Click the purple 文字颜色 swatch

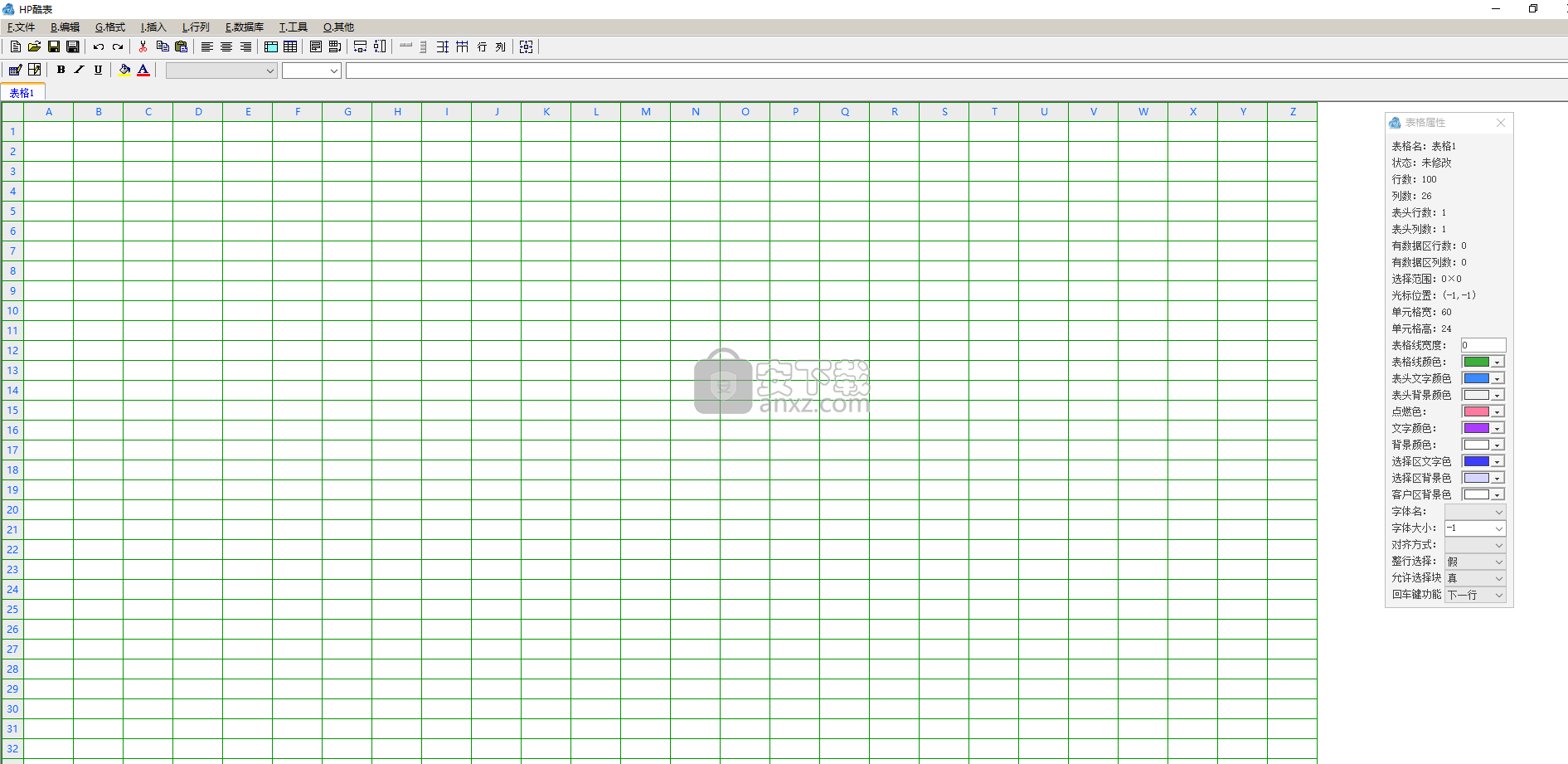(1477, 428)
